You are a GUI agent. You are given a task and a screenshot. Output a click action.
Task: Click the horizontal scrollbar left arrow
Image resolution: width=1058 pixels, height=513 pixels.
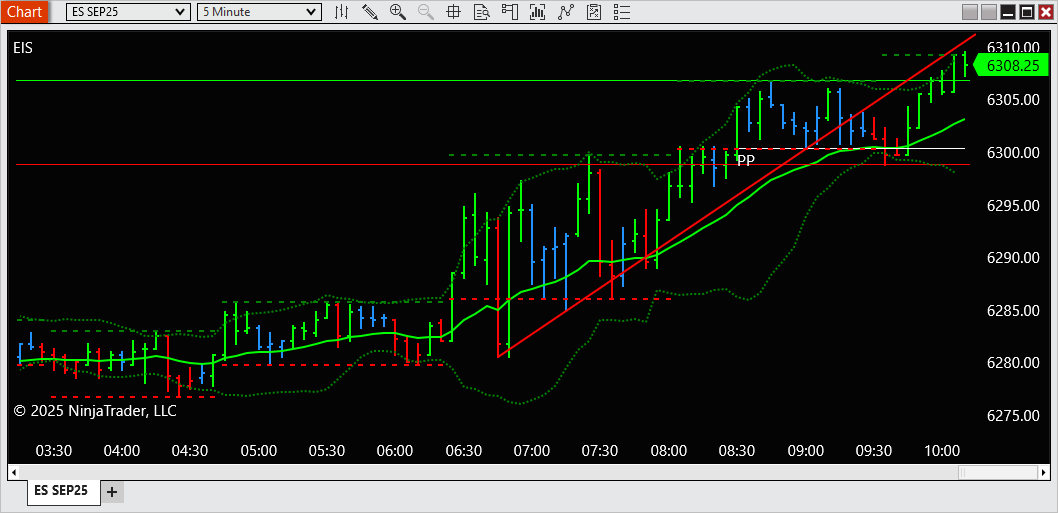point(13,471)
